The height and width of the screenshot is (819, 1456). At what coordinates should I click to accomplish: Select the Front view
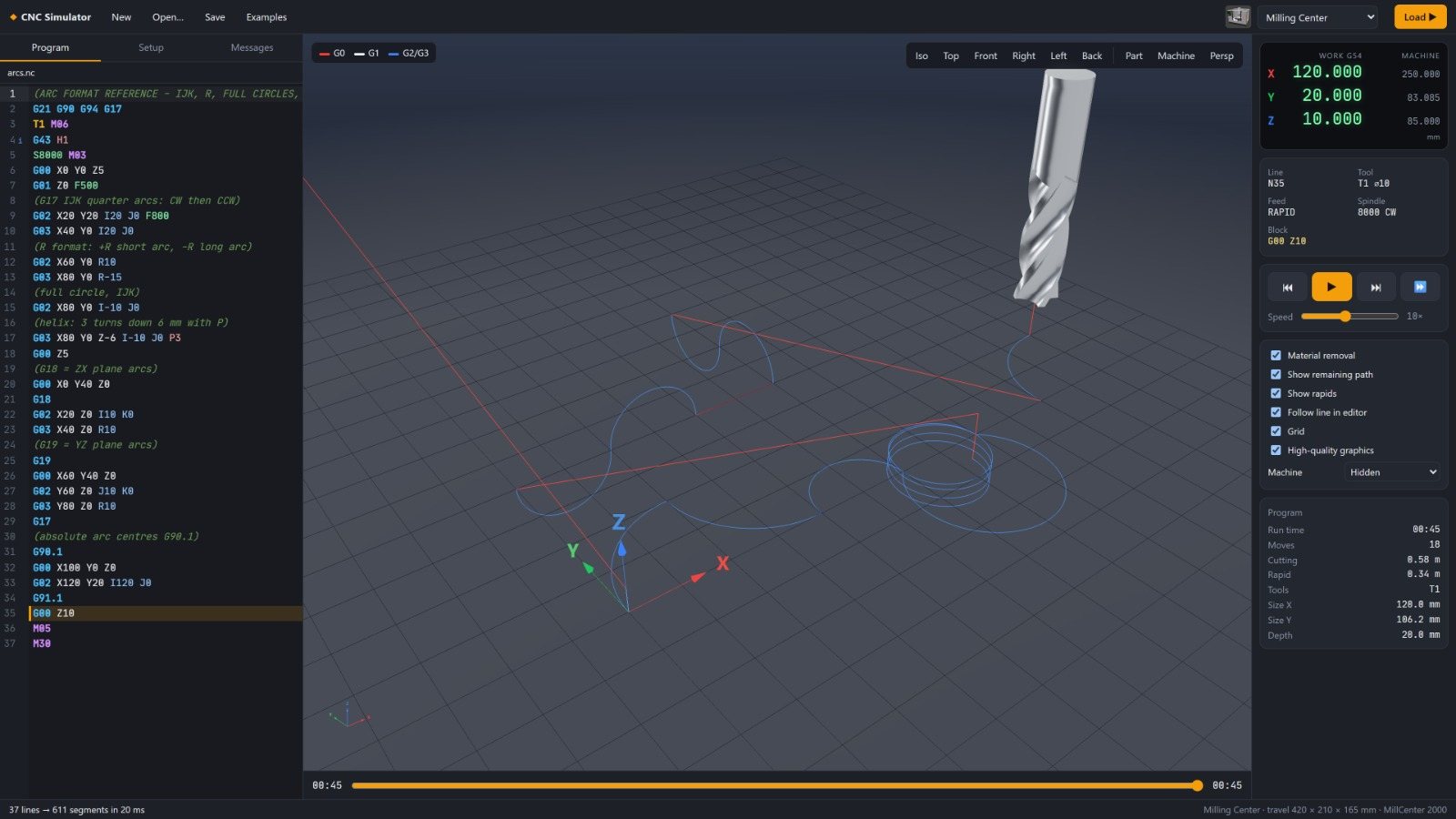click(x=986, y=56)
